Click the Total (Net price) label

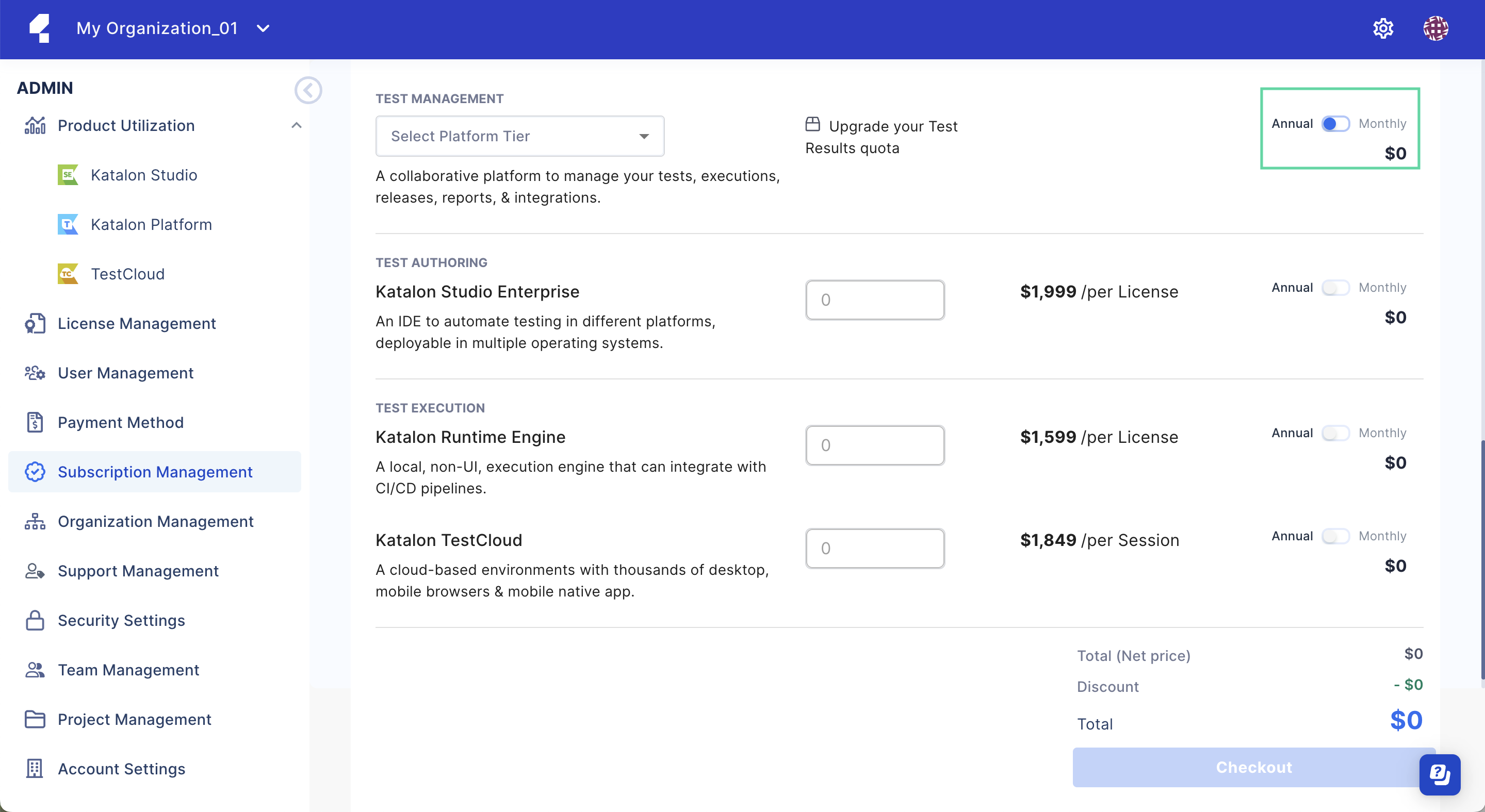(x=1133, y=656)
